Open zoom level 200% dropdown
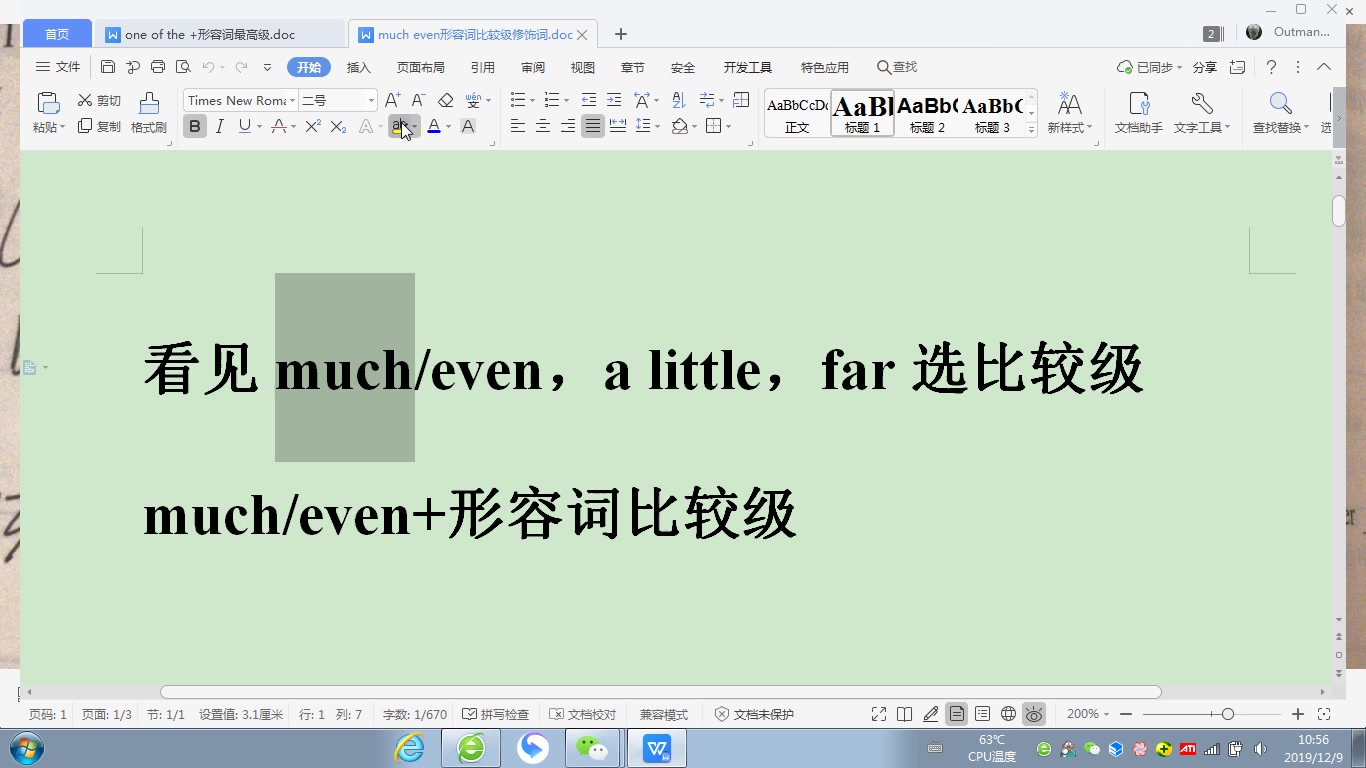Viewport: 1366px width, 768px height. click(x=1088, y=714)
